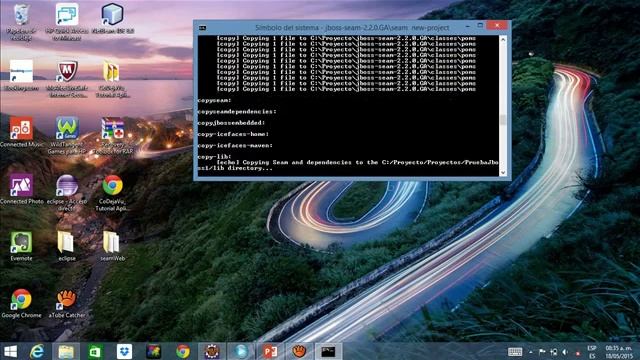Open the CoDejaVu Chrome shortcut
The width and height of the screenshot is (640, 360).
tap(113, 193)
